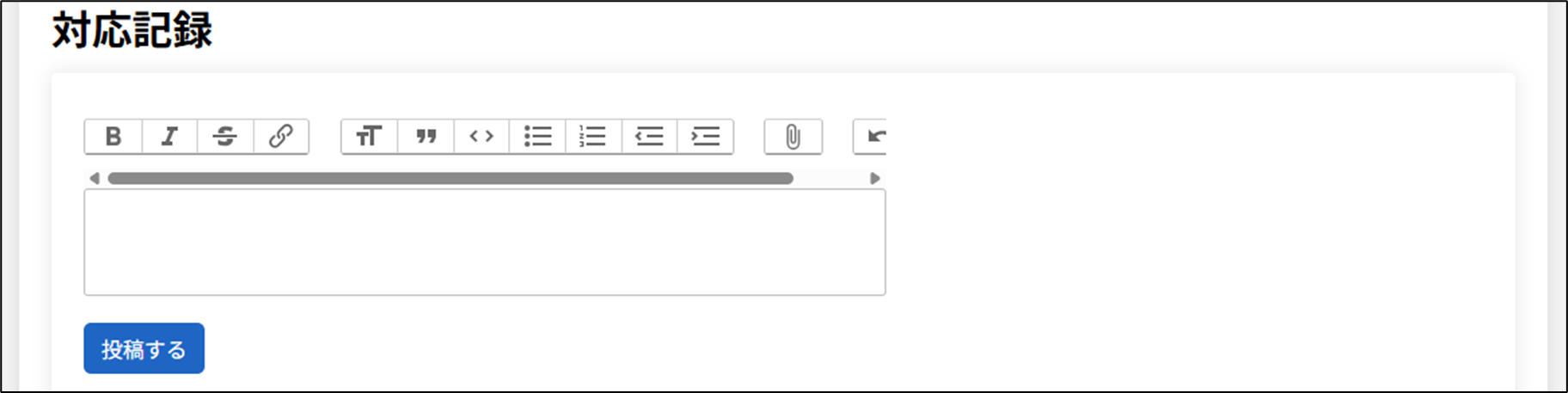This screenshot has height=393, width=1568.
Task: Click the horizontal scrollbar thumb
Action: point(450,179)
